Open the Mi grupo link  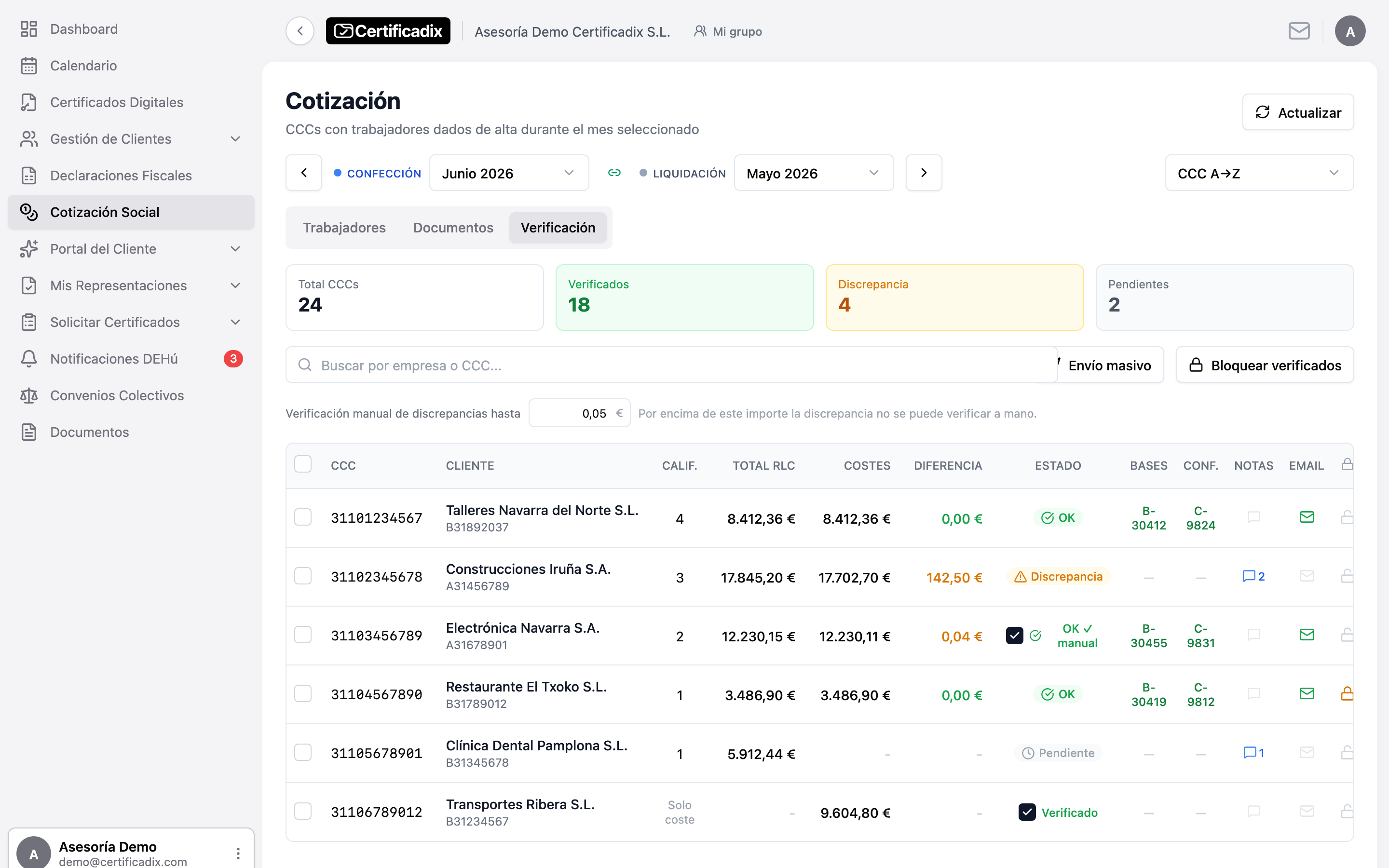click(x=727, y=31)
